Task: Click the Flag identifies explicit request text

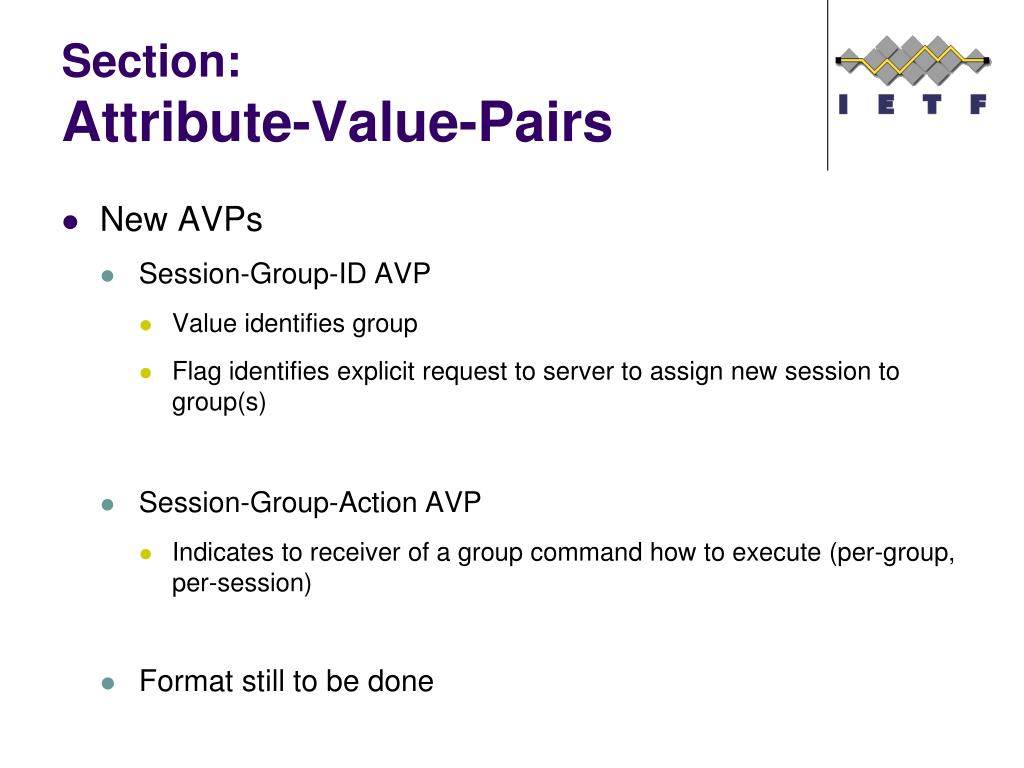Action: point(536,387)
